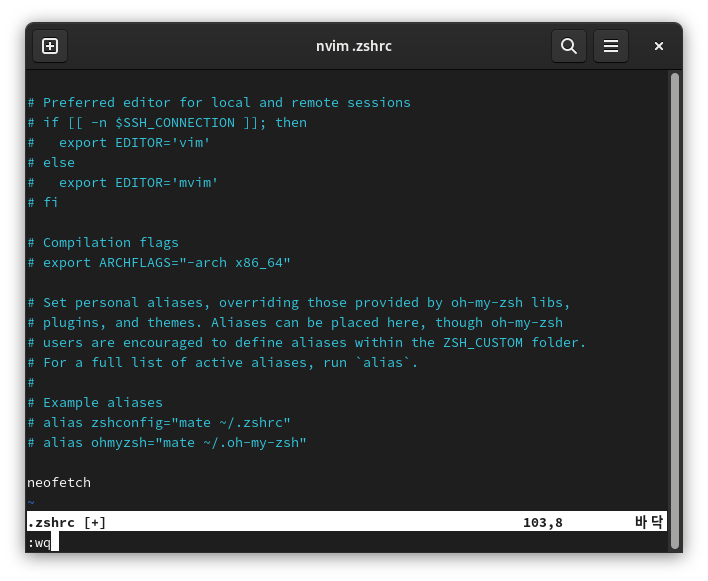Click the line with EDITOR='vim'
The width and height of the screenshot is (708, 581).
tap(119, 142)
